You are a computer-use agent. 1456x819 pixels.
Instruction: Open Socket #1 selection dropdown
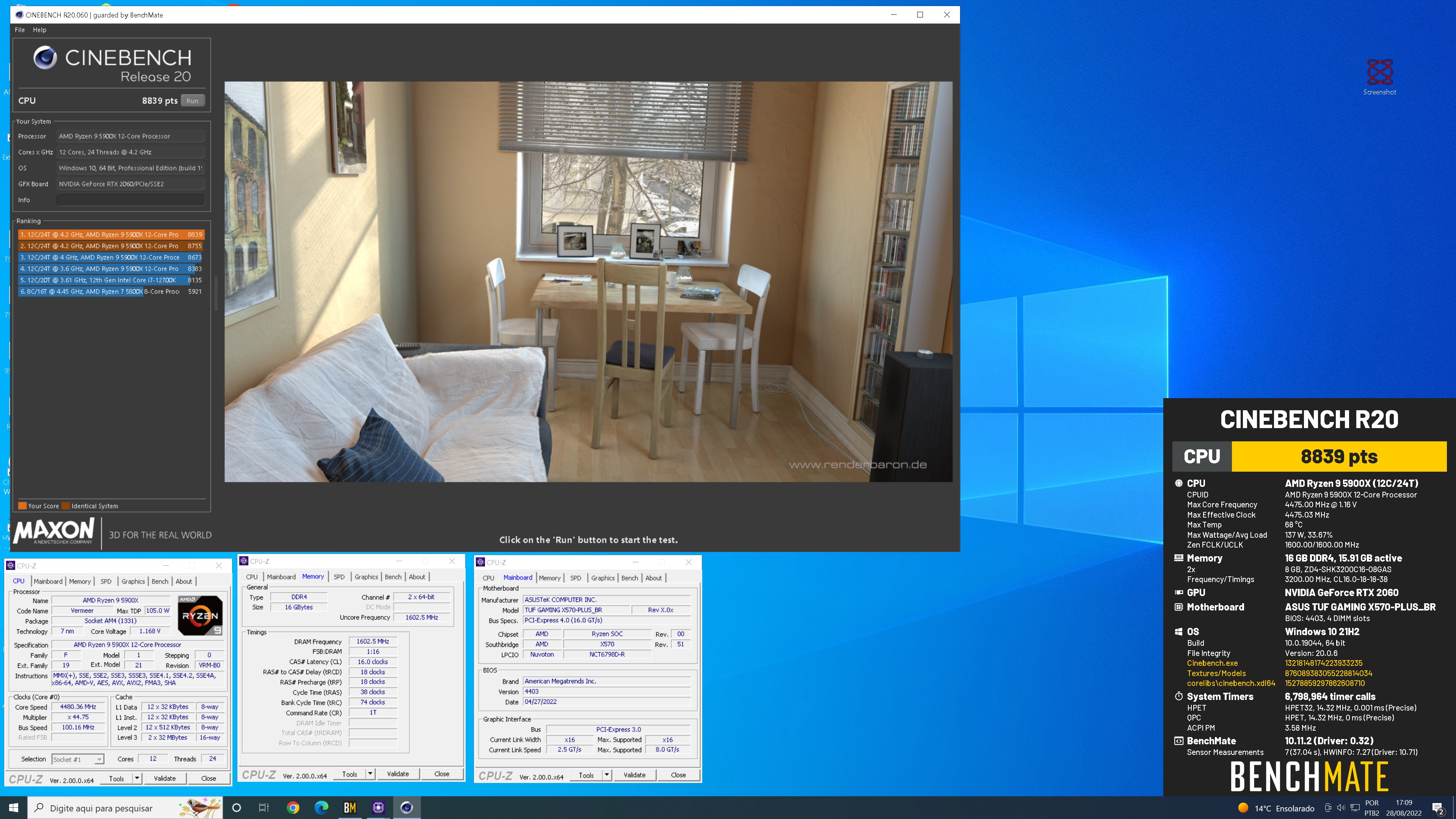coord(78,759)
